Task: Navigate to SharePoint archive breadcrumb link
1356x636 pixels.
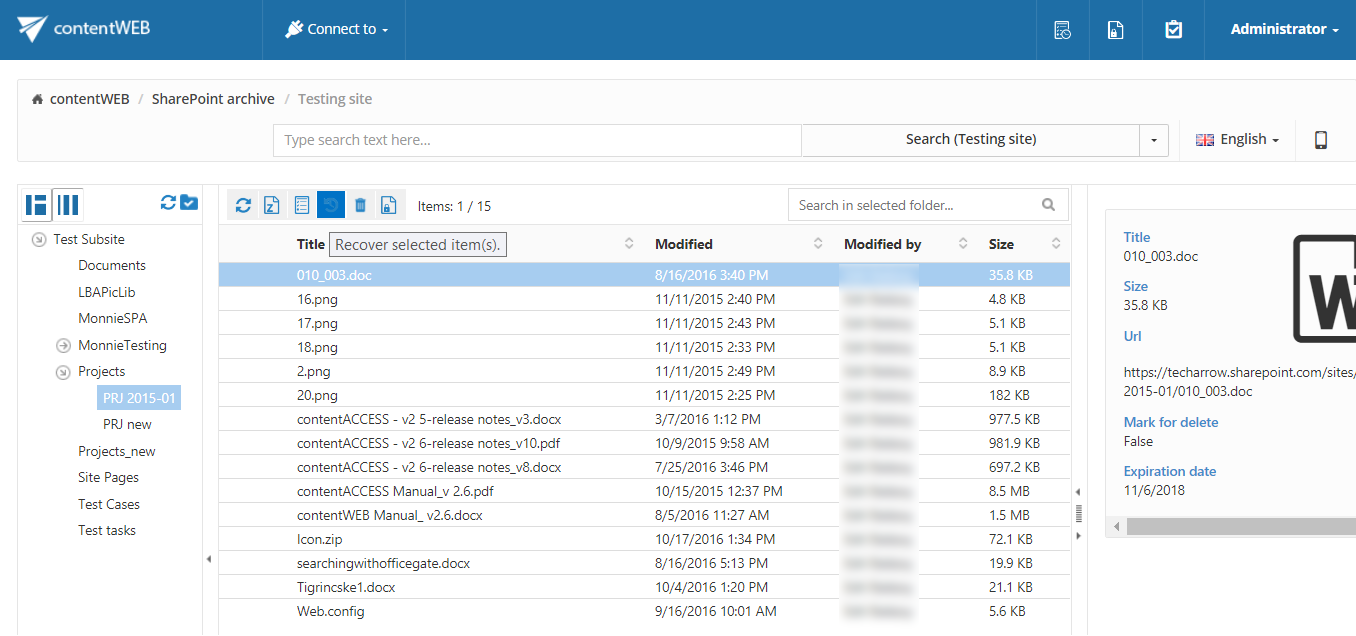Action: click(213, 99)
